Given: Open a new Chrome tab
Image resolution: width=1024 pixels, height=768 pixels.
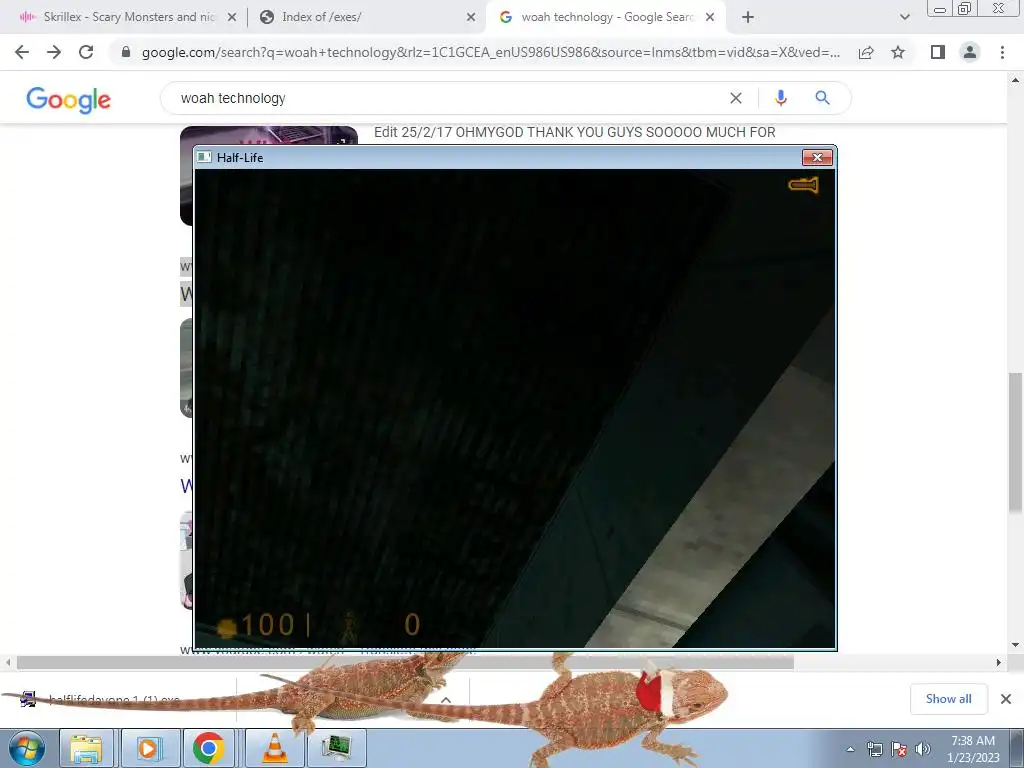Looking at the screenshot, I should point(748,18).
